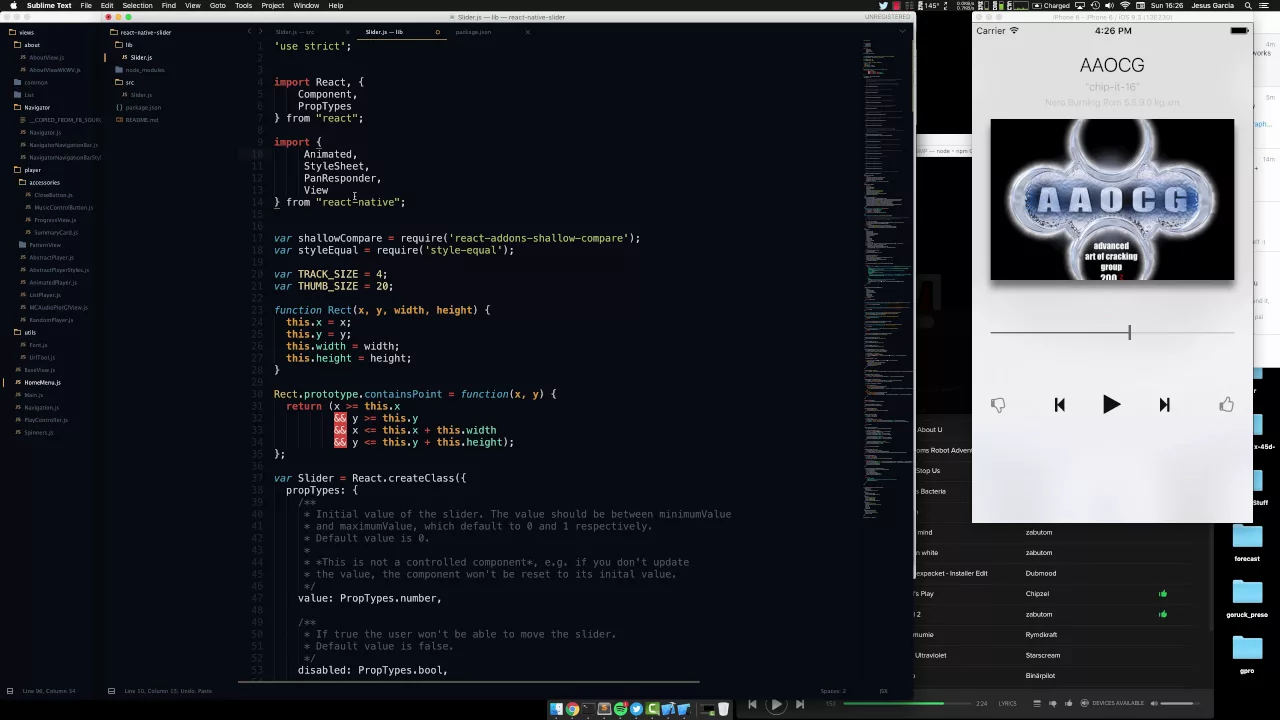Screen dimensions: 1280x720
Task: Open Sublime Text application menu
Action: 49,6
